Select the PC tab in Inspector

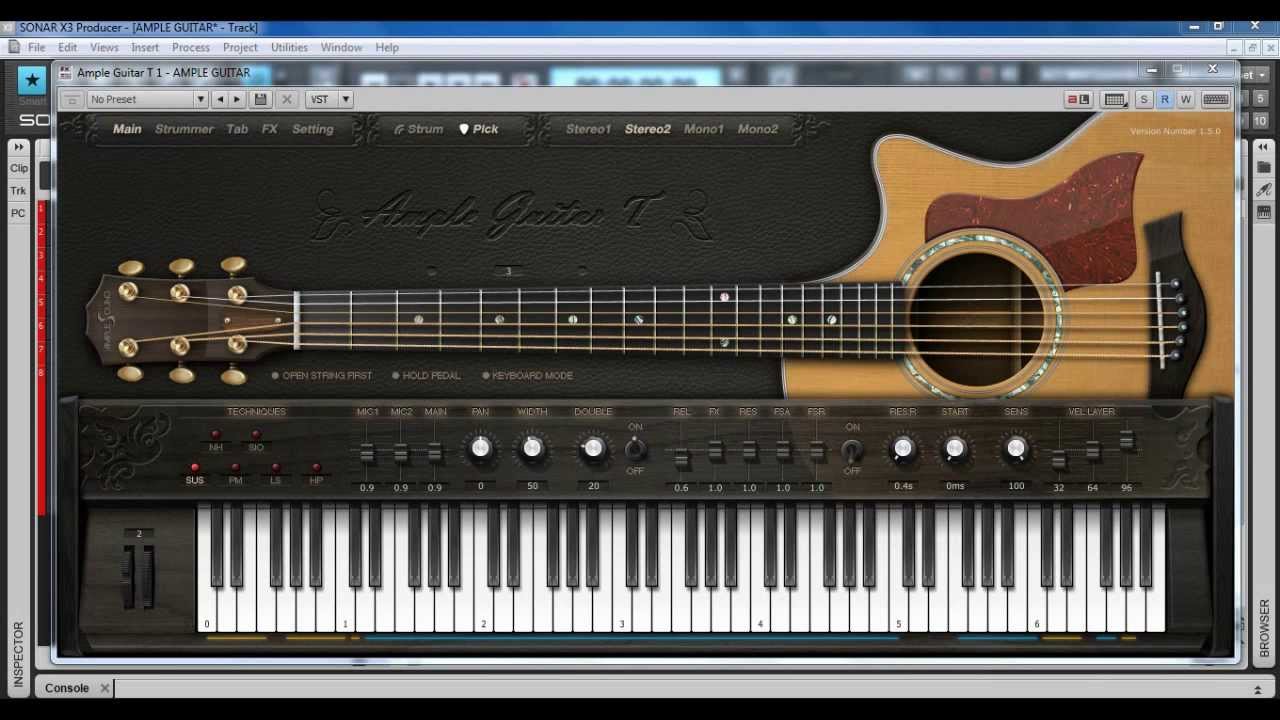coord(19,213)
